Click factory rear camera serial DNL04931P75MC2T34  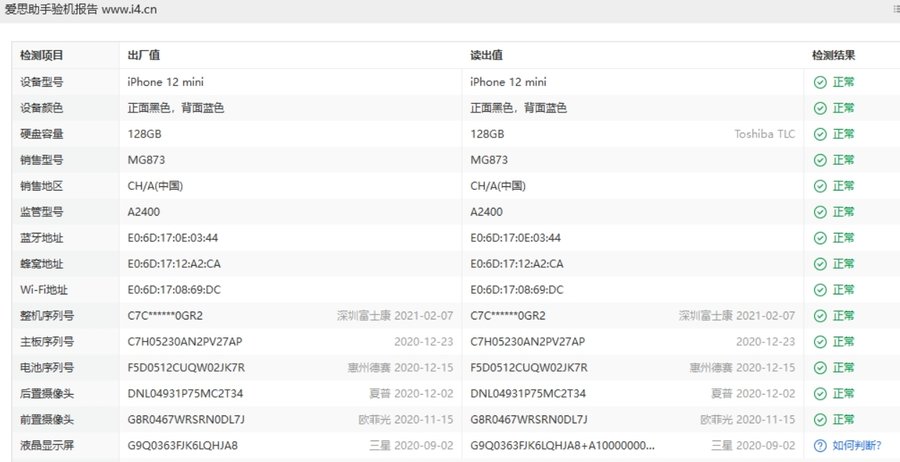pos(185,394)
